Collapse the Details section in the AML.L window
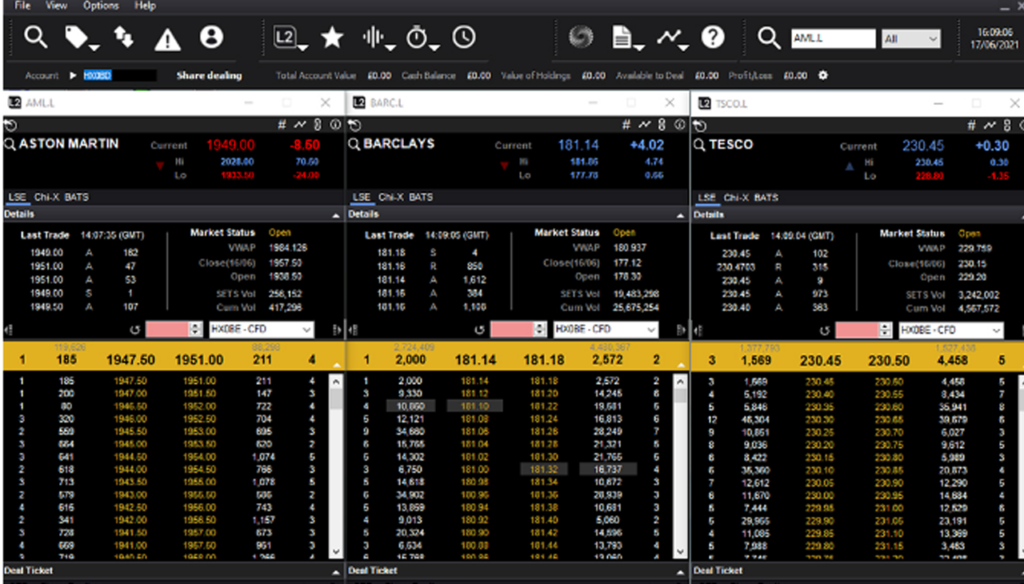This screenshot has height=584, width=1024. coord(336,215)
